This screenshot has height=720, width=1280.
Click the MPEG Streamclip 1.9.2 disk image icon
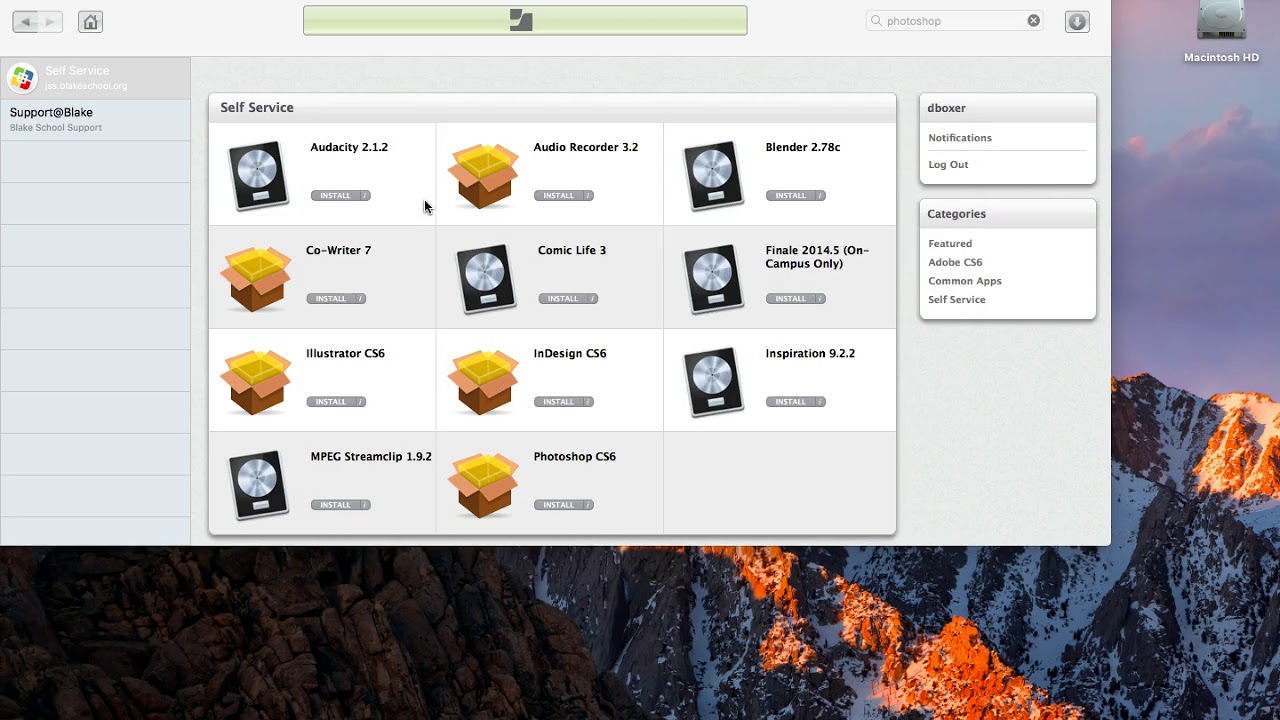click(x=258, y=485)
